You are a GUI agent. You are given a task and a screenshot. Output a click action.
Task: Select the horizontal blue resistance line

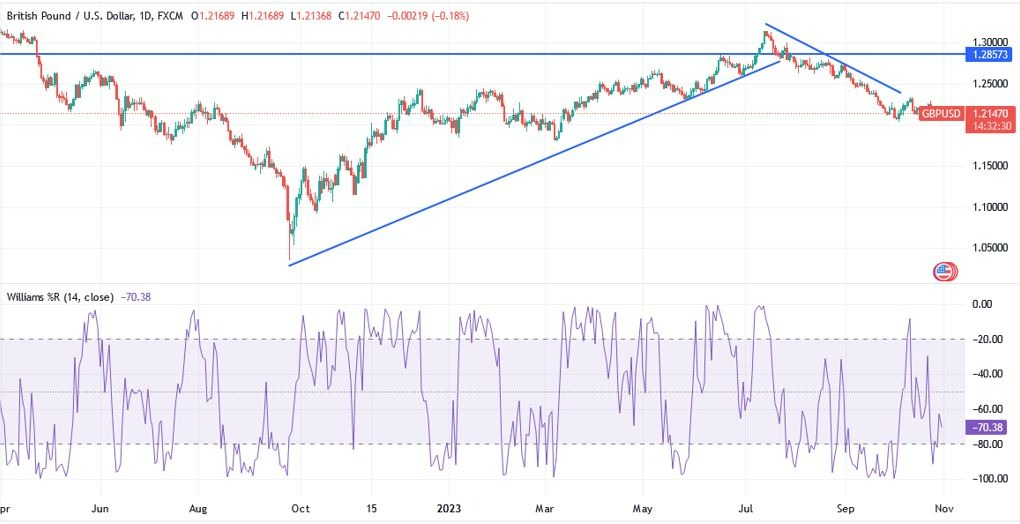point(483,54)
